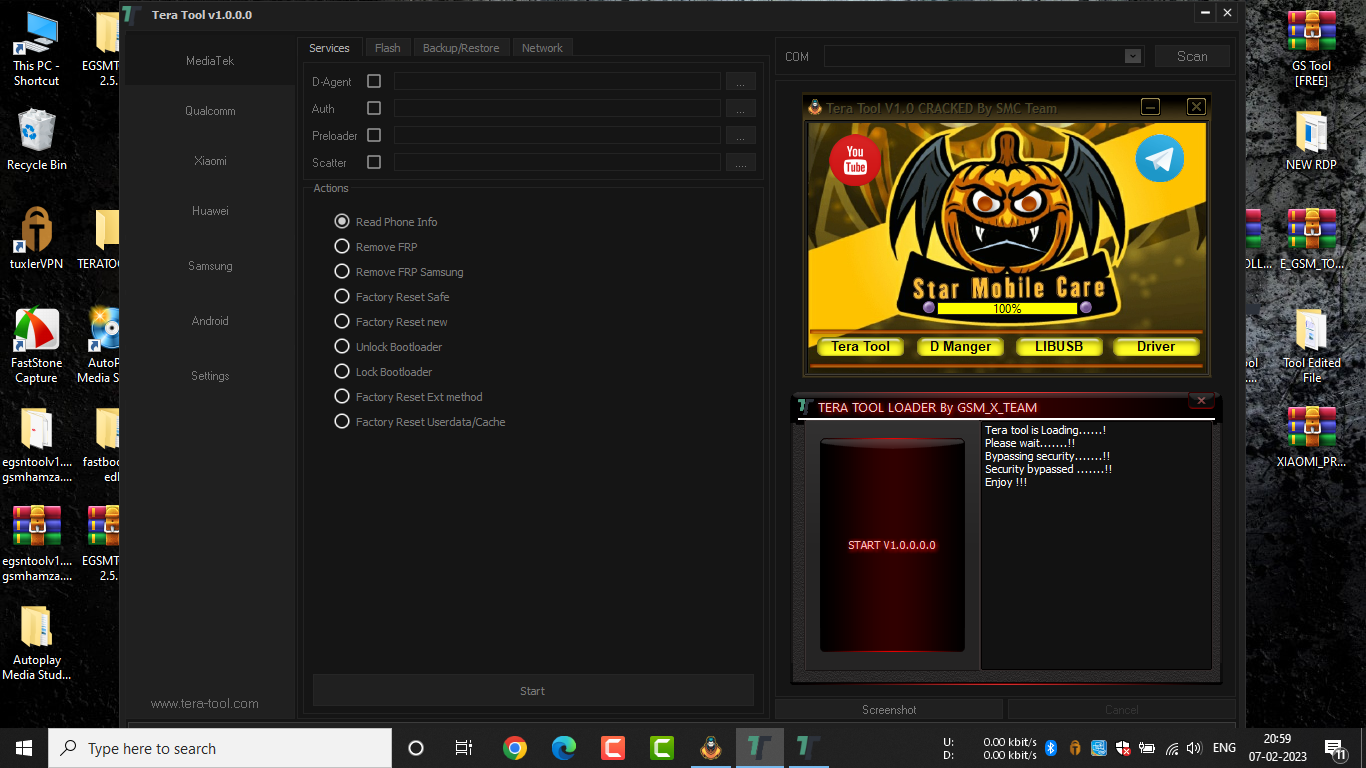Open the green Camtasia icon on taskbar
Viewport: 1366px width, 768px height.
661,748
